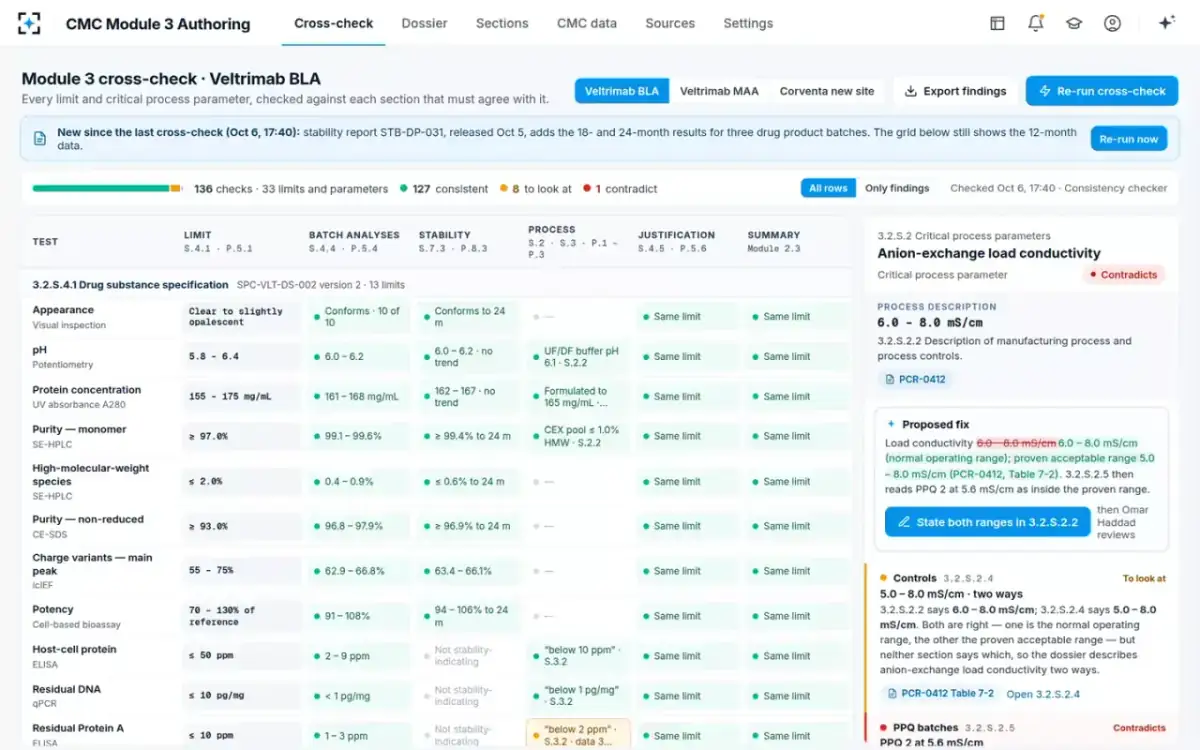The height and width of the screenshot is (750, 1200).
Task: Click State both ranges in 3.2.S.2.2
Action: coord(987,521)
